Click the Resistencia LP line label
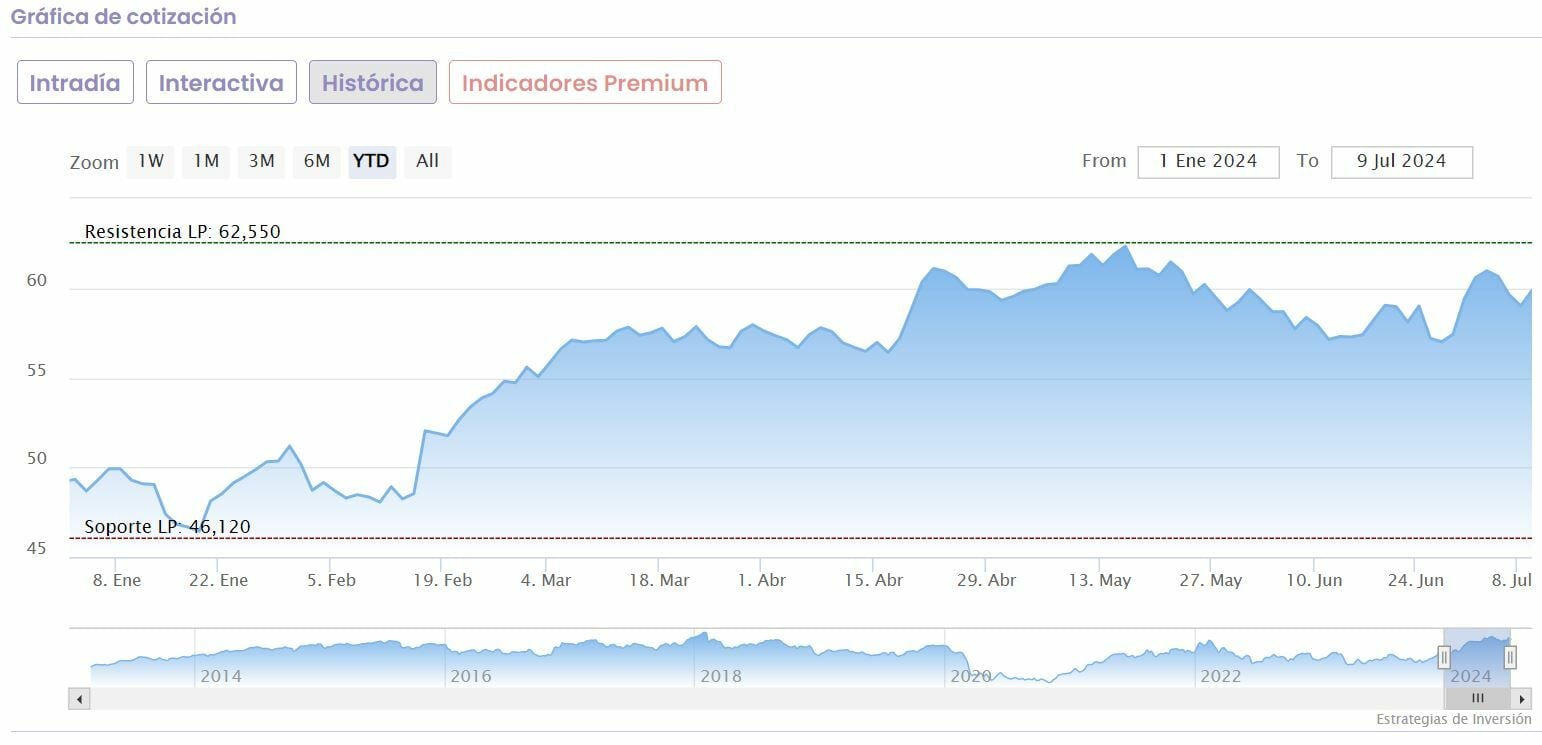 pos(182,232)
